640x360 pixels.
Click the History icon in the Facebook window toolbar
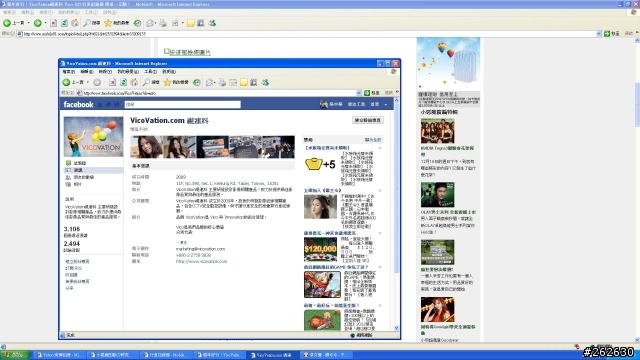[197, 82]
